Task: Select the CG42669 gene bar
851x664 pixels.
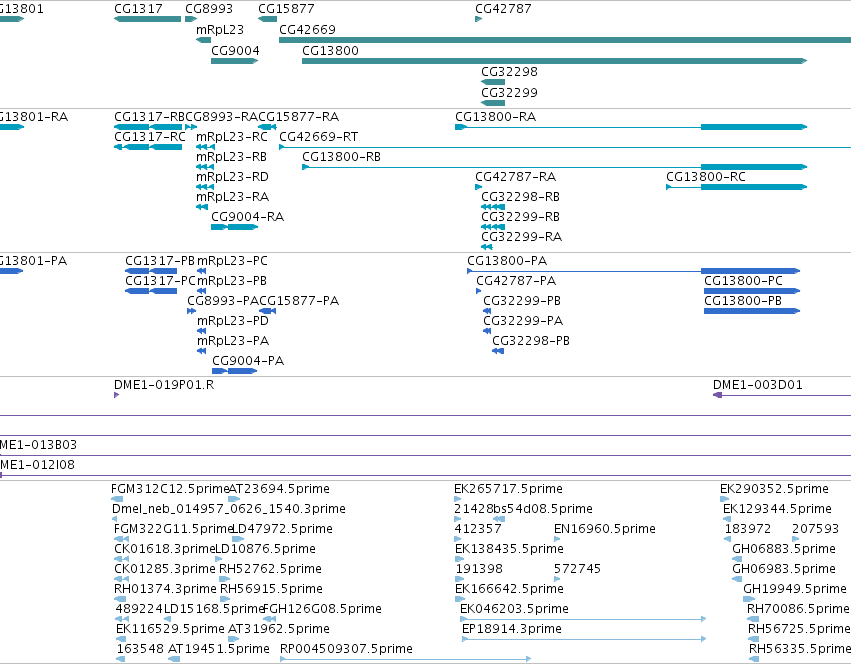Action: (x=565, y=40)
